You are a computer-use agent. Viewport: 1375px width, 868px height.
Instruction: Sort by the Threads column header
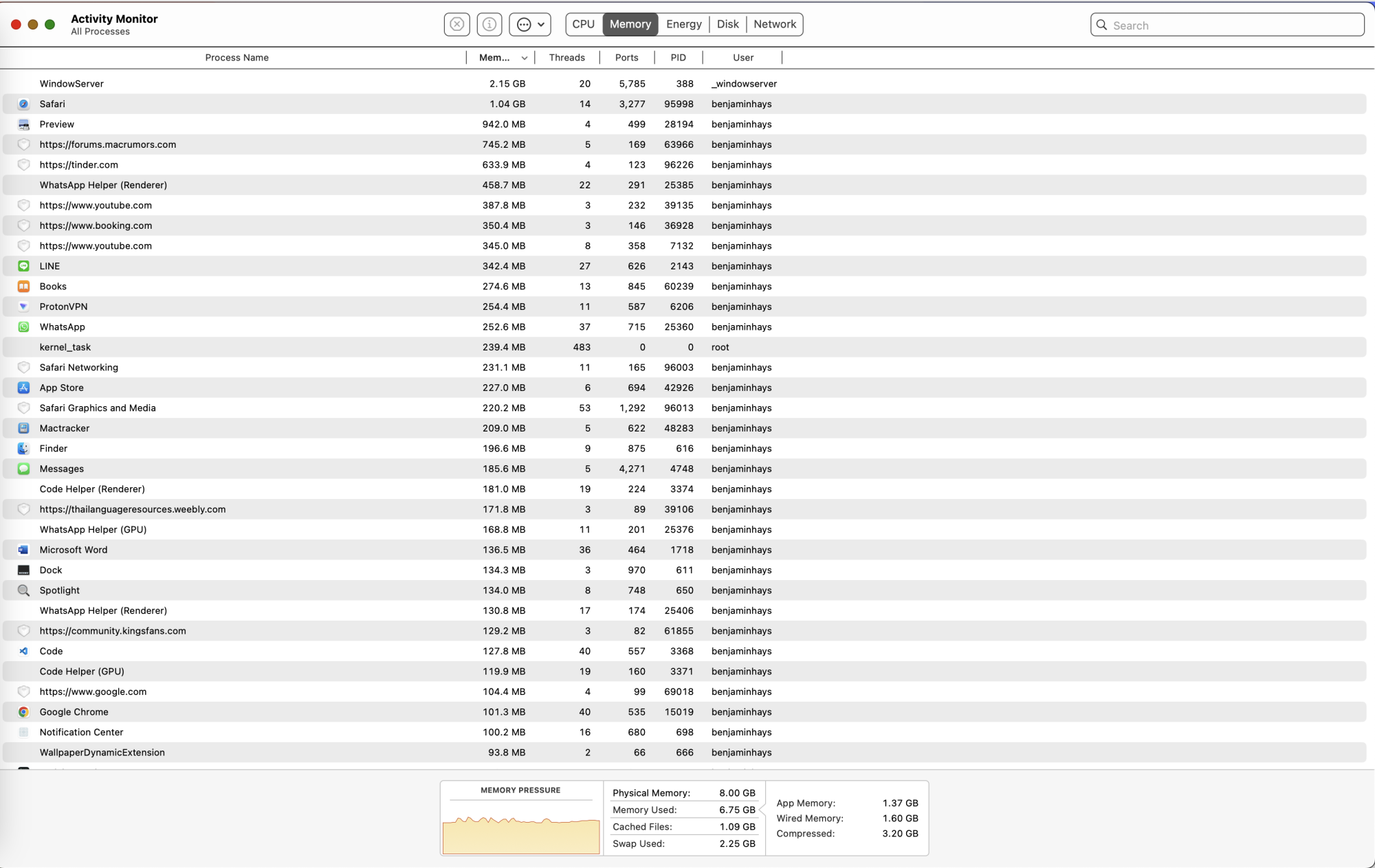pyautogui.click(x=566, y=58)
